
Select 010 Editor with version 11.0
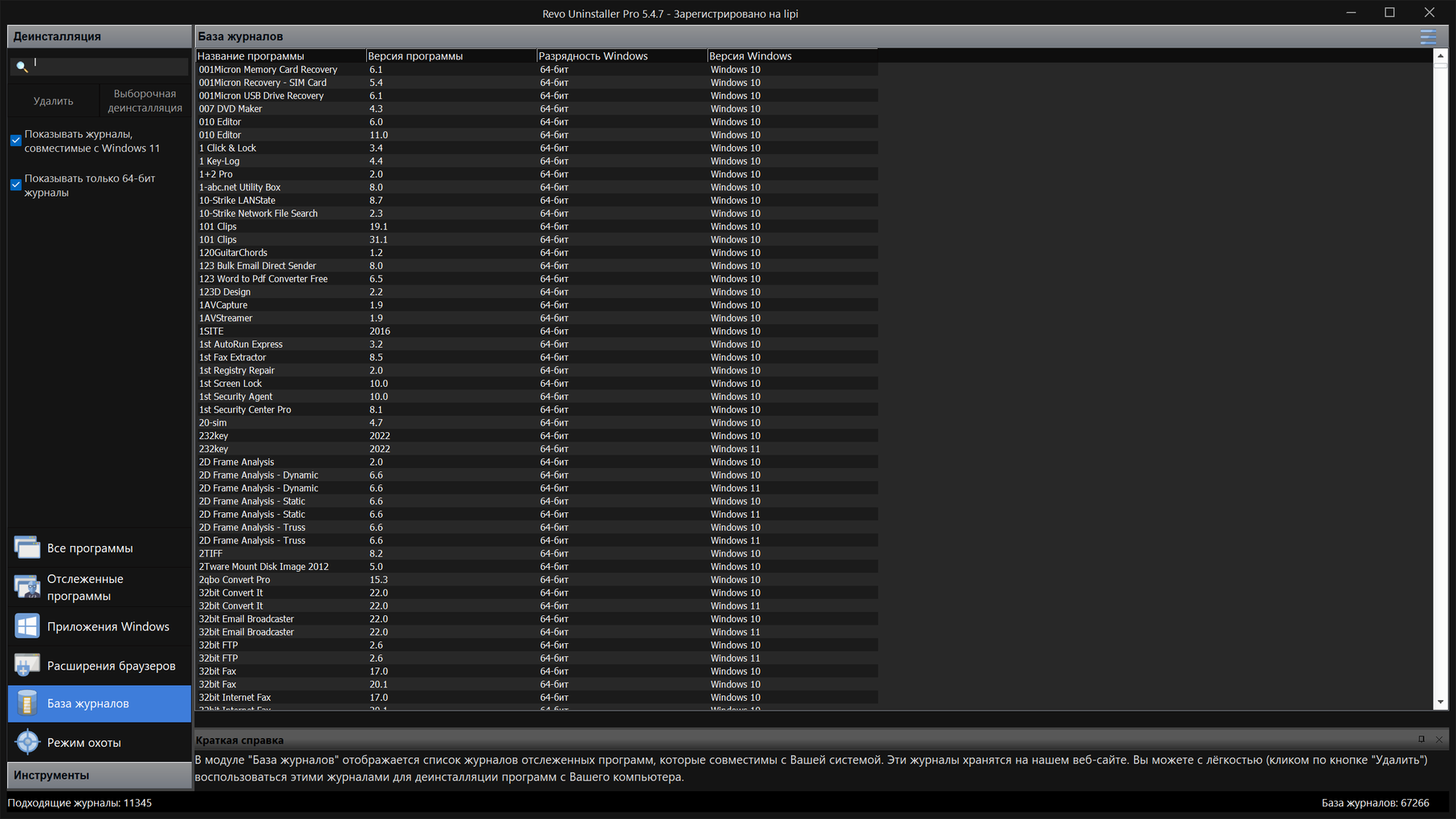[536, 135]
